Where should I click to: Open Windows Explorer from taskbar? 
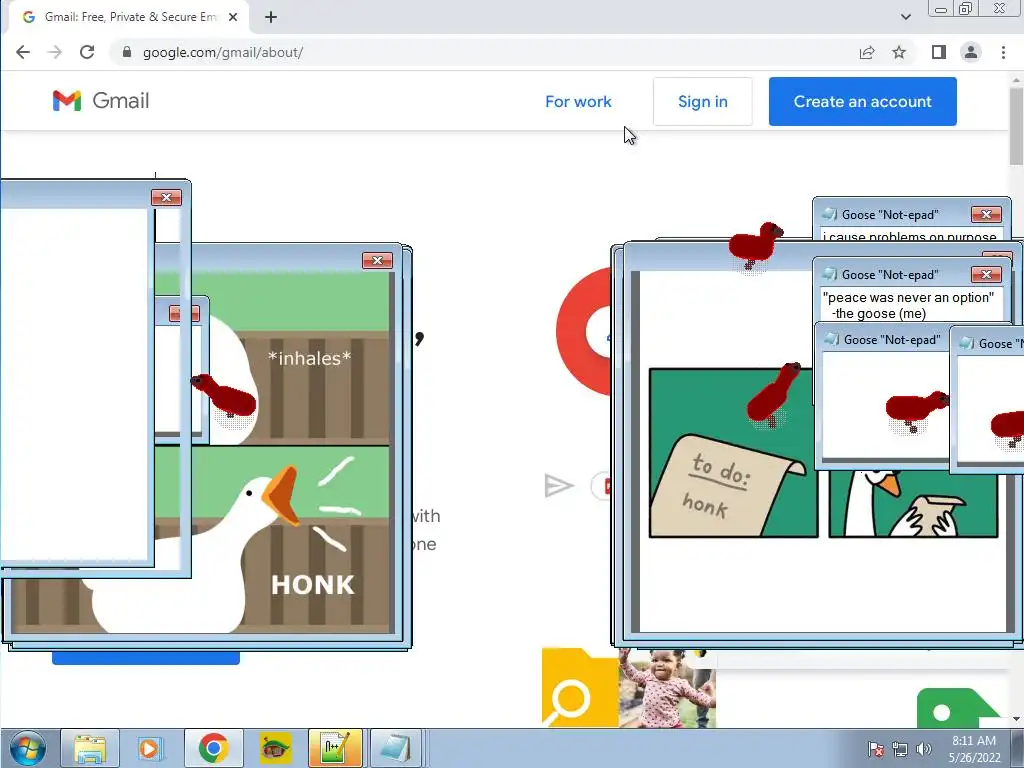click(90, 748)
